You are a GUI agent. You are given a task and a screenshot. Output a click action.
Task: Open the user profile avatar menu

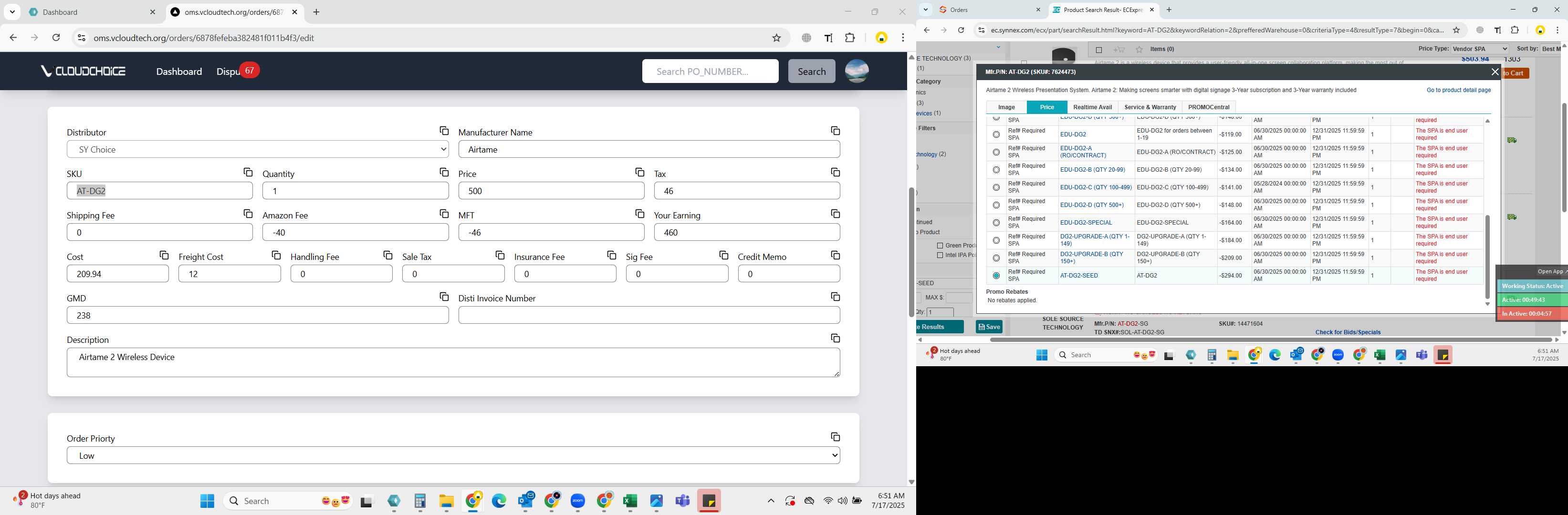coord(857,71)
